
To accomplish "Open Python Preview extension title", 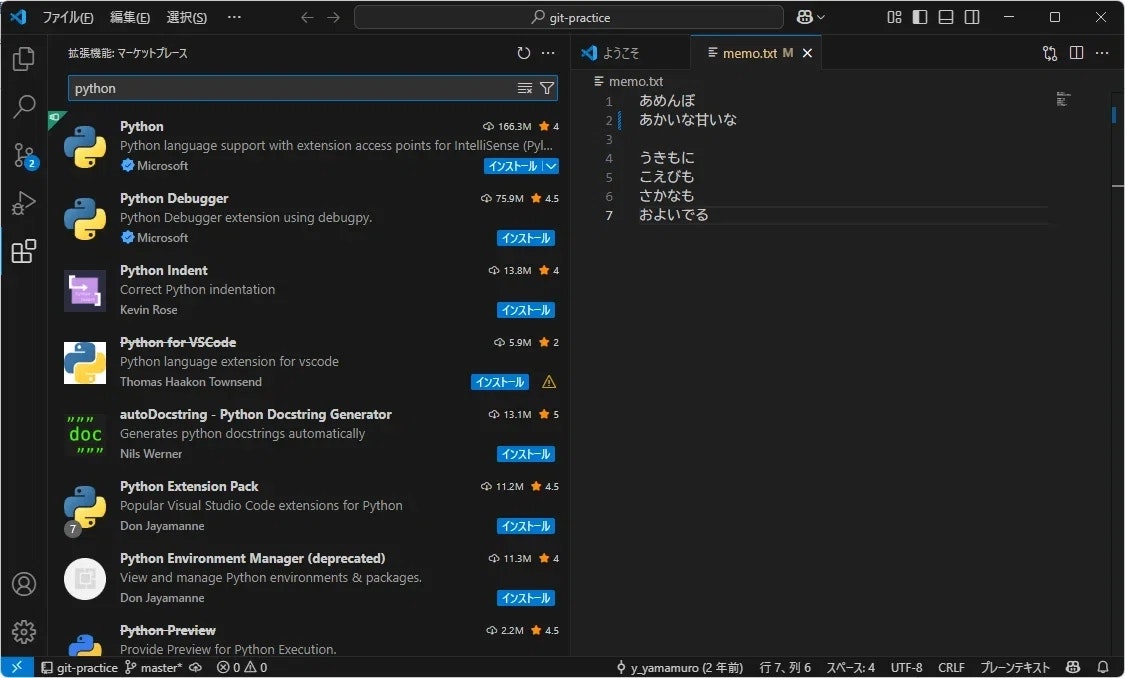I will pyautogui.click(x=168, y=631).
